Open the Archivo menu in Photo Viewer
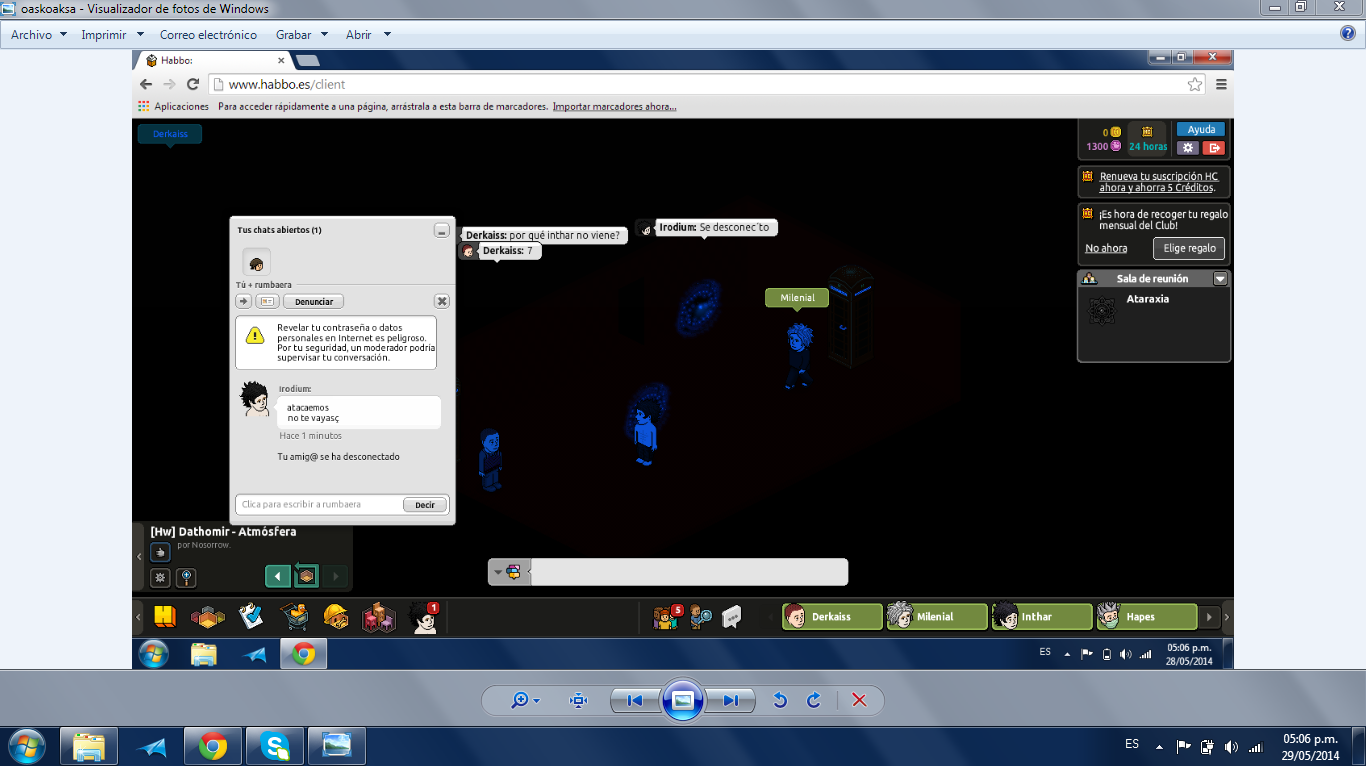This screenshot has height=766, width=1366. pyautogui.click(x=38, y=34)
